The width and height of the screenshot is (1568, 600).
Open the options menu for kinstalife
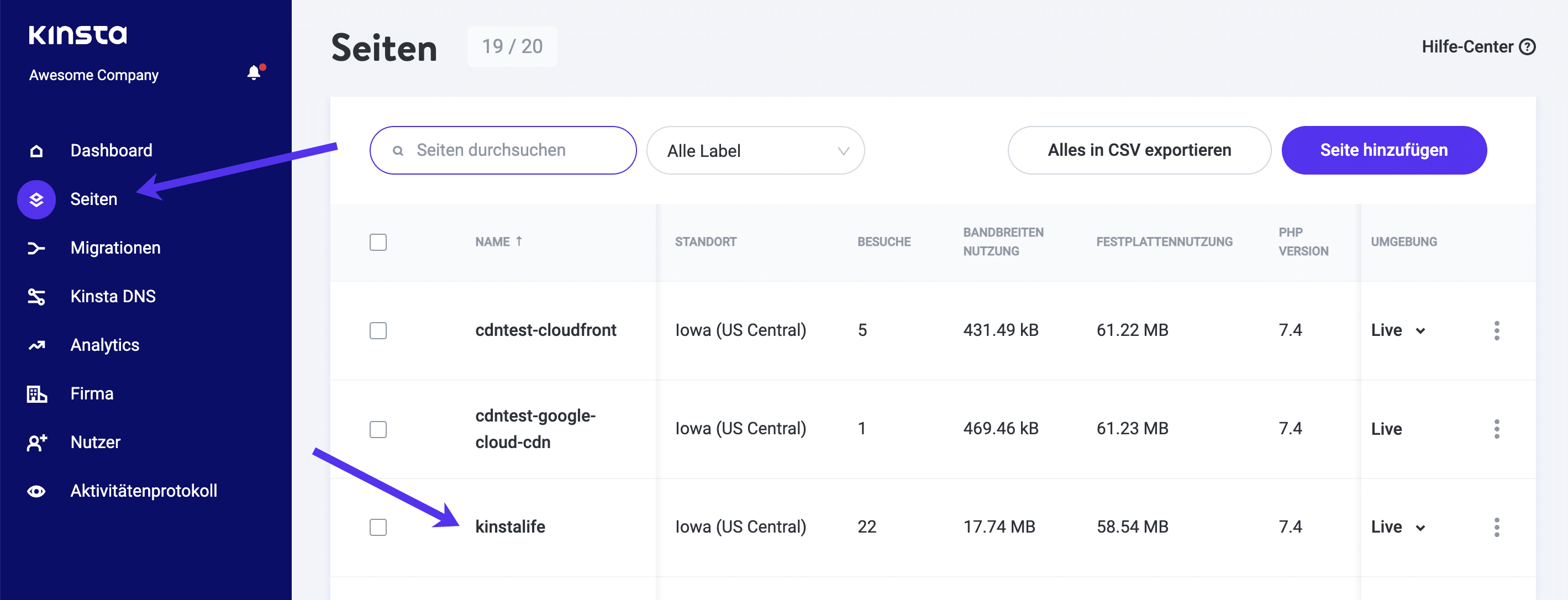point(1497,527)
